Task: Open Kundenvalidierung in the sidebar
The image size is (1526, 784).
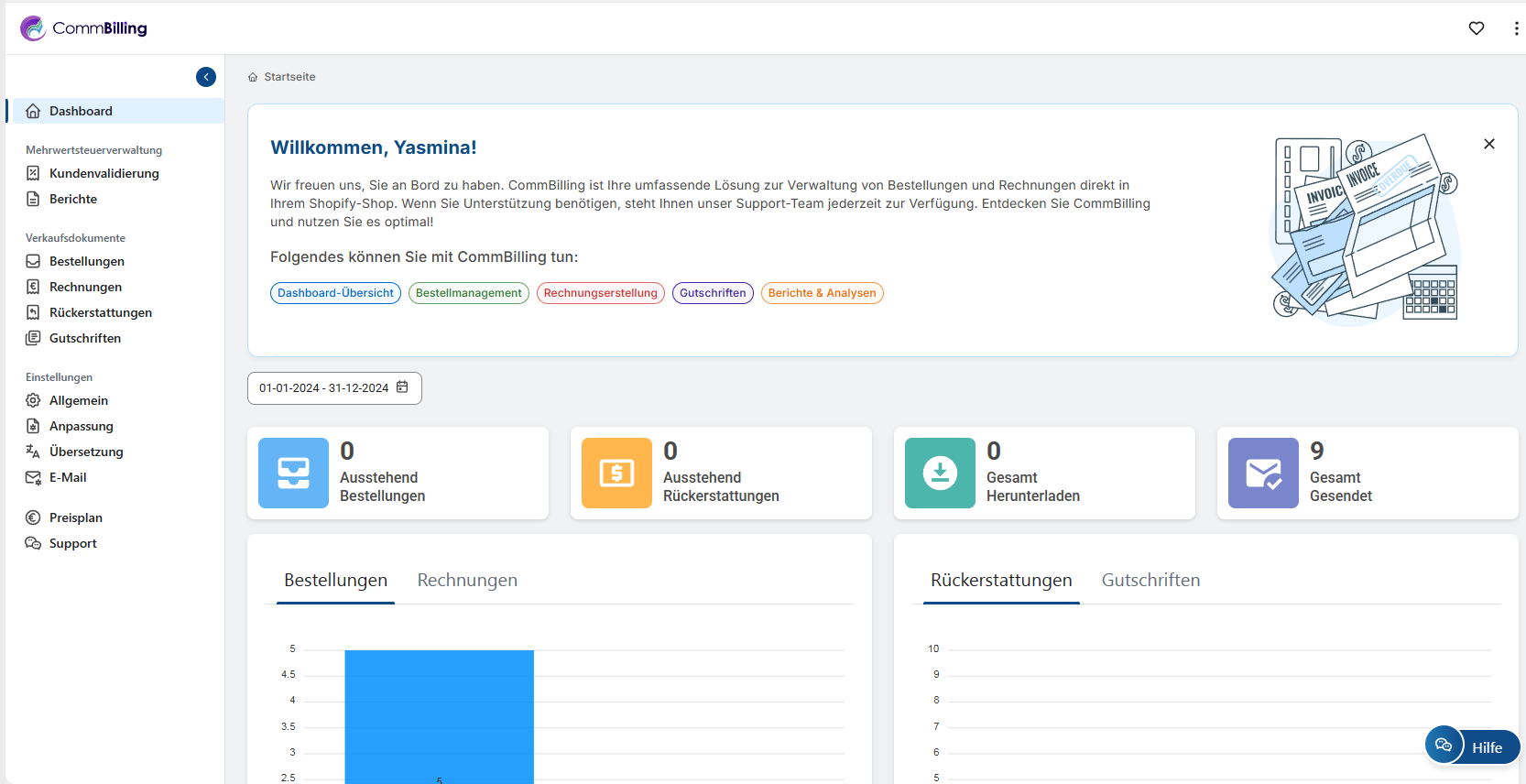Action: [104, 173]
